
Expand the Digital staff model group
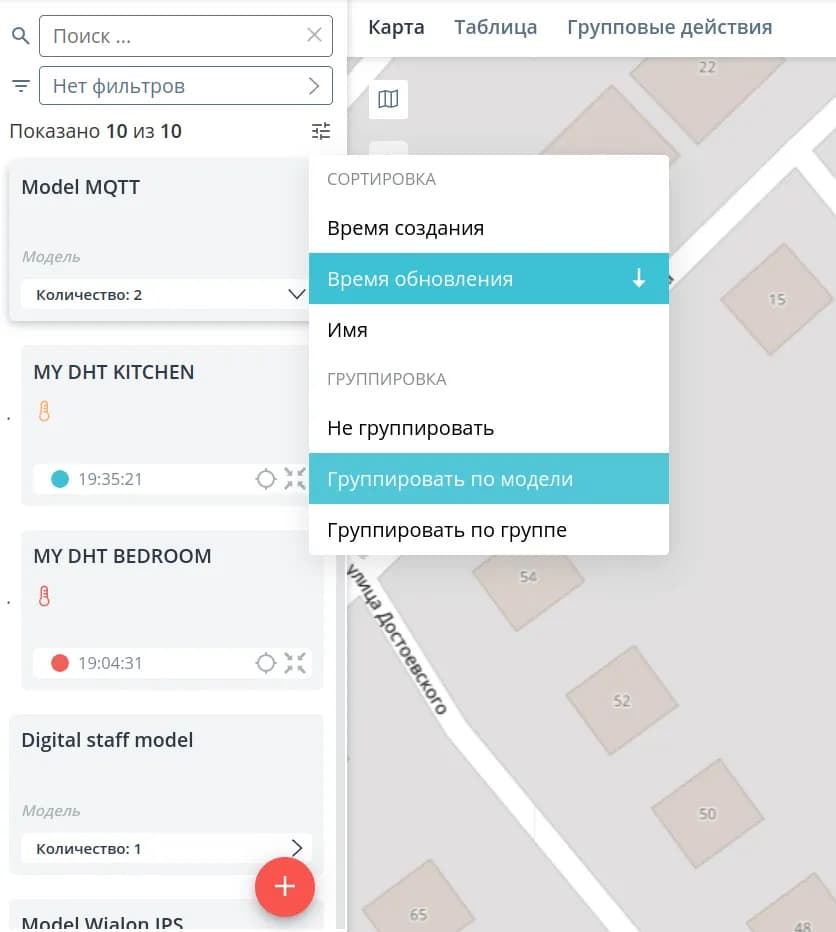coord(297,848)
